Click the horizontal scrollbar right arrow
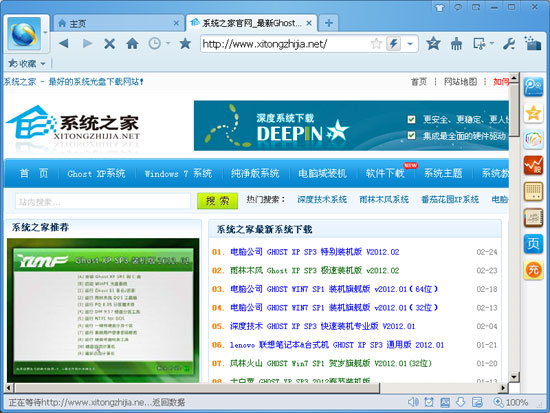550x413 pixels. coord(504,388)
